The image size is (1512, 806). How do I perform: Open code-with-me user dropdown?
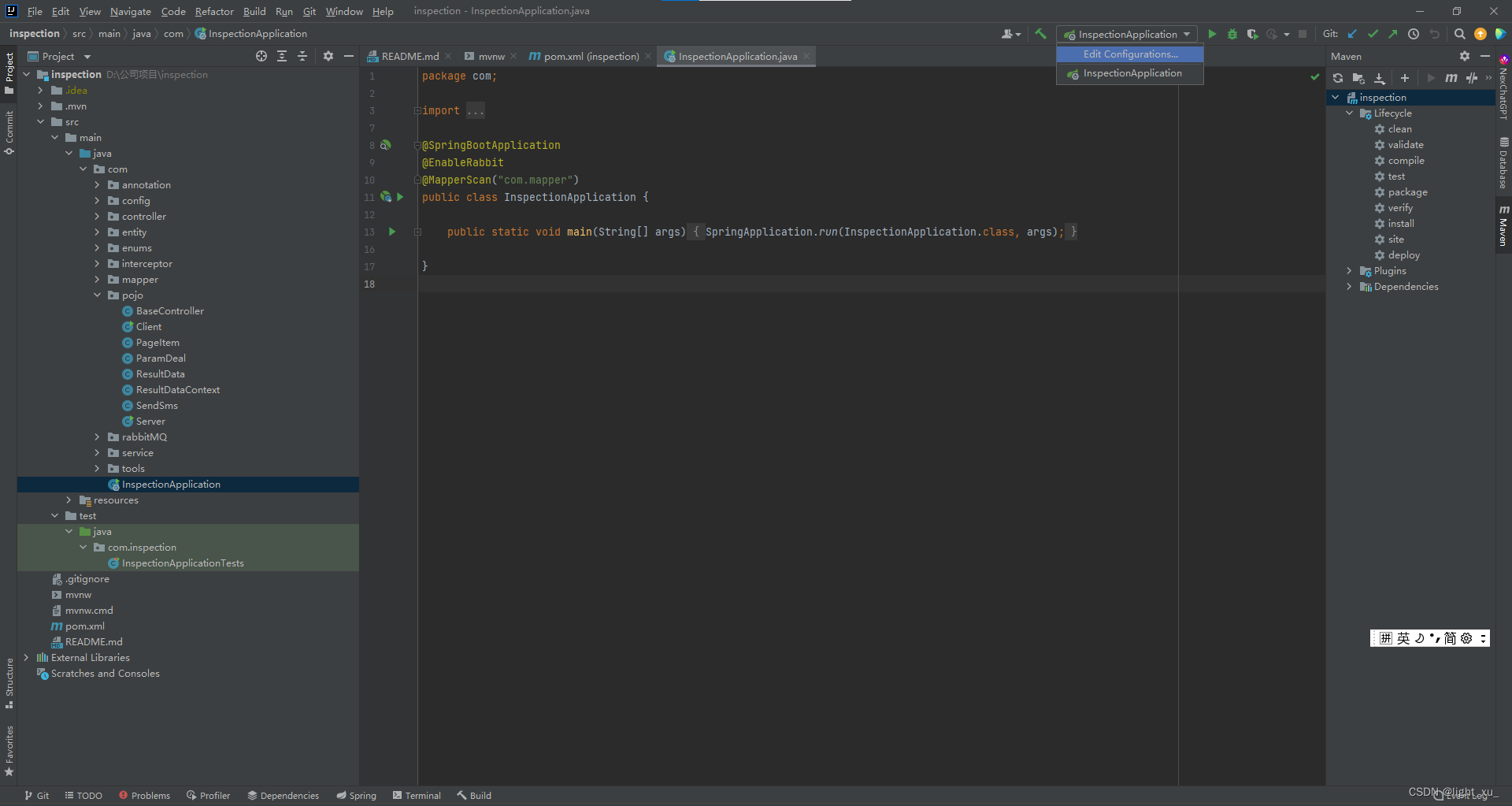pos(1011,34)
